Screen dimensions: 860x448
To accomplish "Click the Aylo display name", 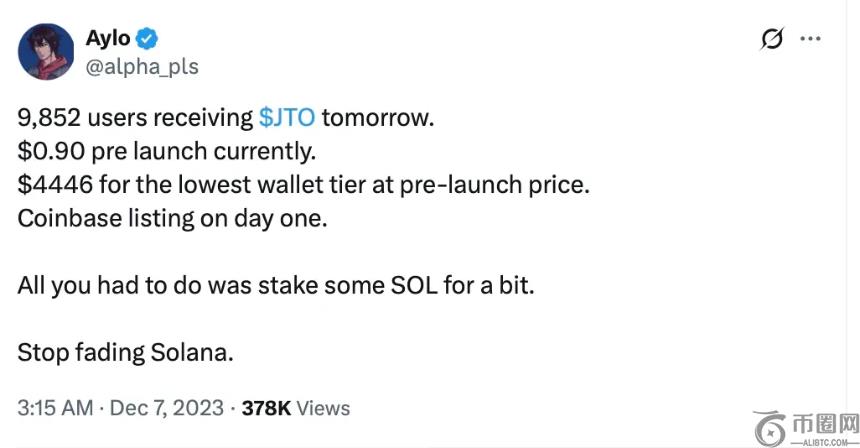I will pyautogui.click(x=105, y=39).
